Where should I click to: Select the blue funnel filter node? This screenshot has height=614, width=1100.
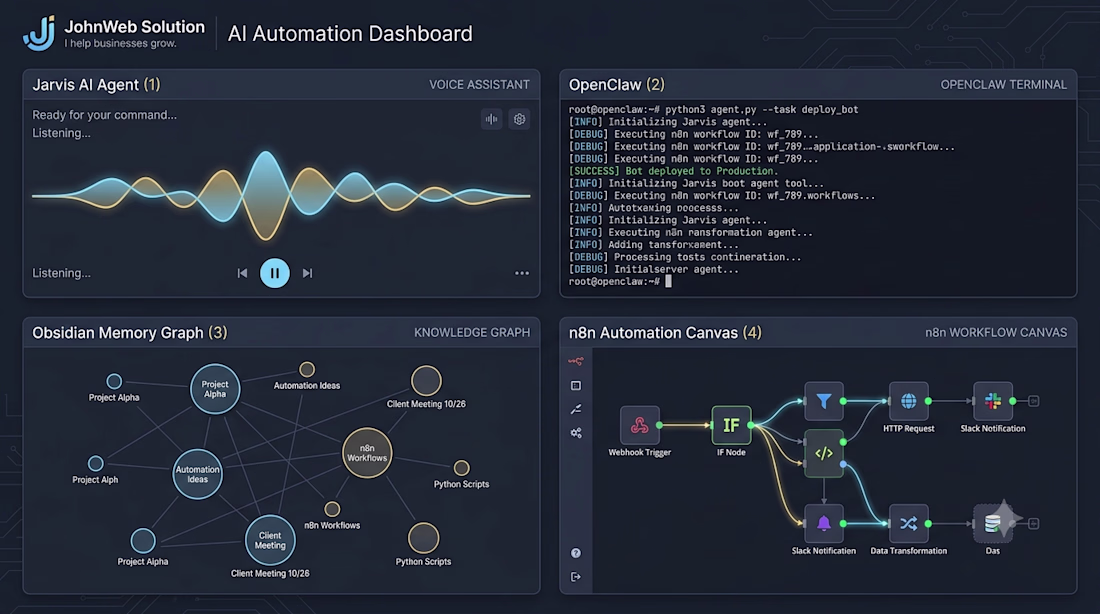click(824, 401)
